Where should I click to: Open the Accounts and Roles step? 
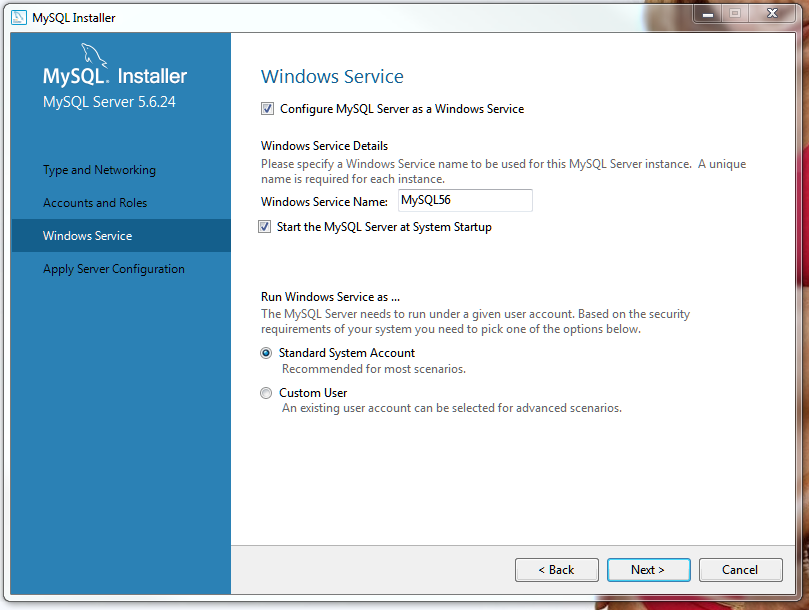[x=95, y=203]
